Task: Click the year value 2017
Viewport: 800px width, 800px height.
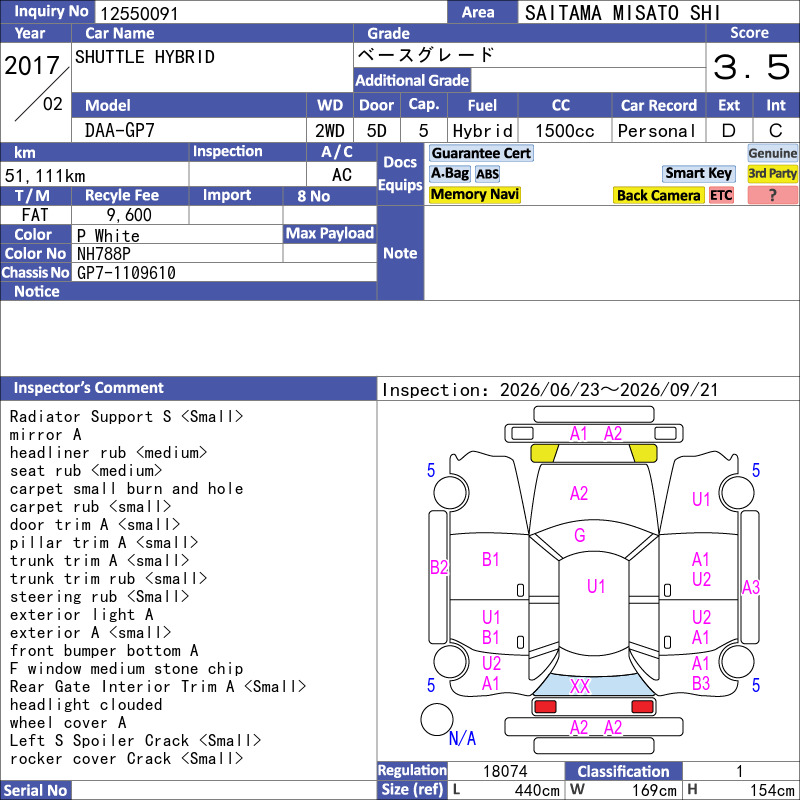Action: click(x=32, y=65)
